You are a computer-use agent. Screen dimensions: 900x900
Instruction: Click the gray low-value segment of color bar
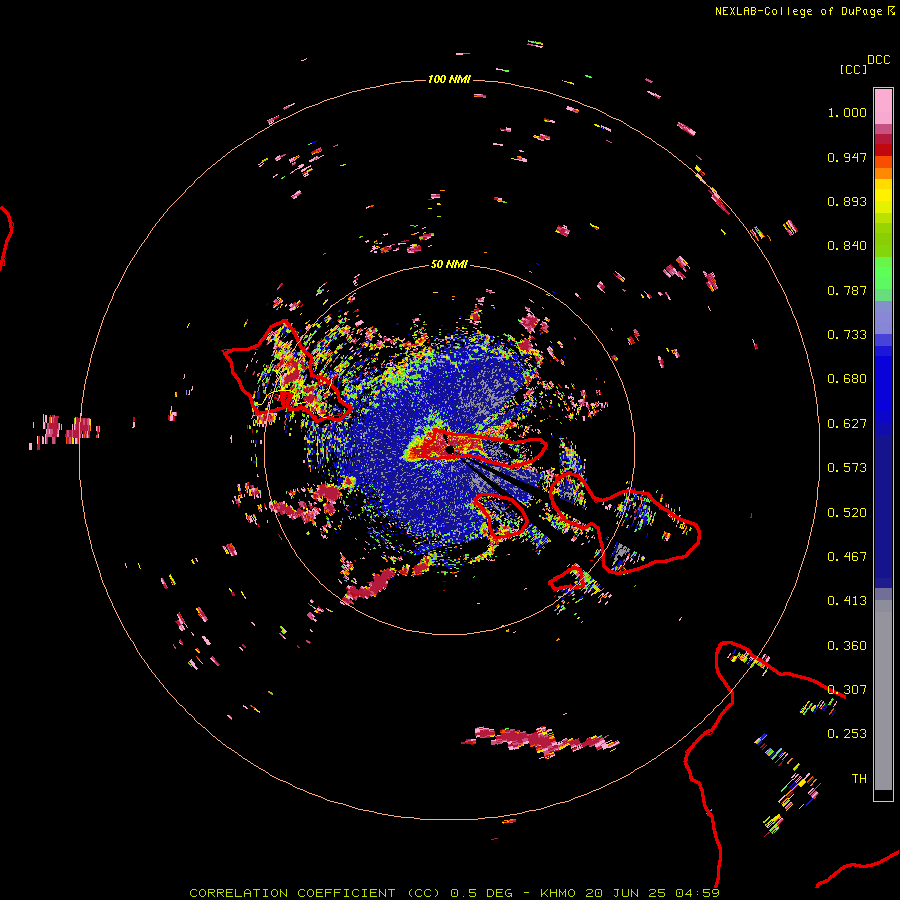883,695
